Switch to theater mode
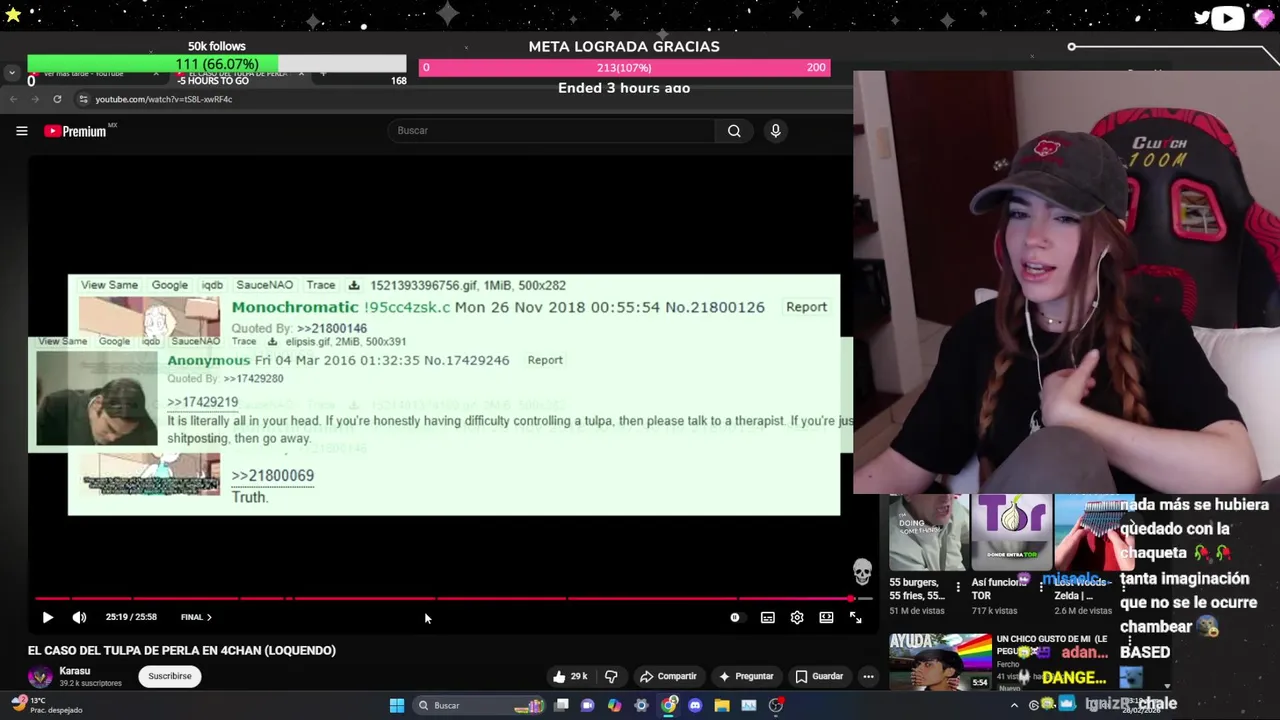 tap(826, 618)
